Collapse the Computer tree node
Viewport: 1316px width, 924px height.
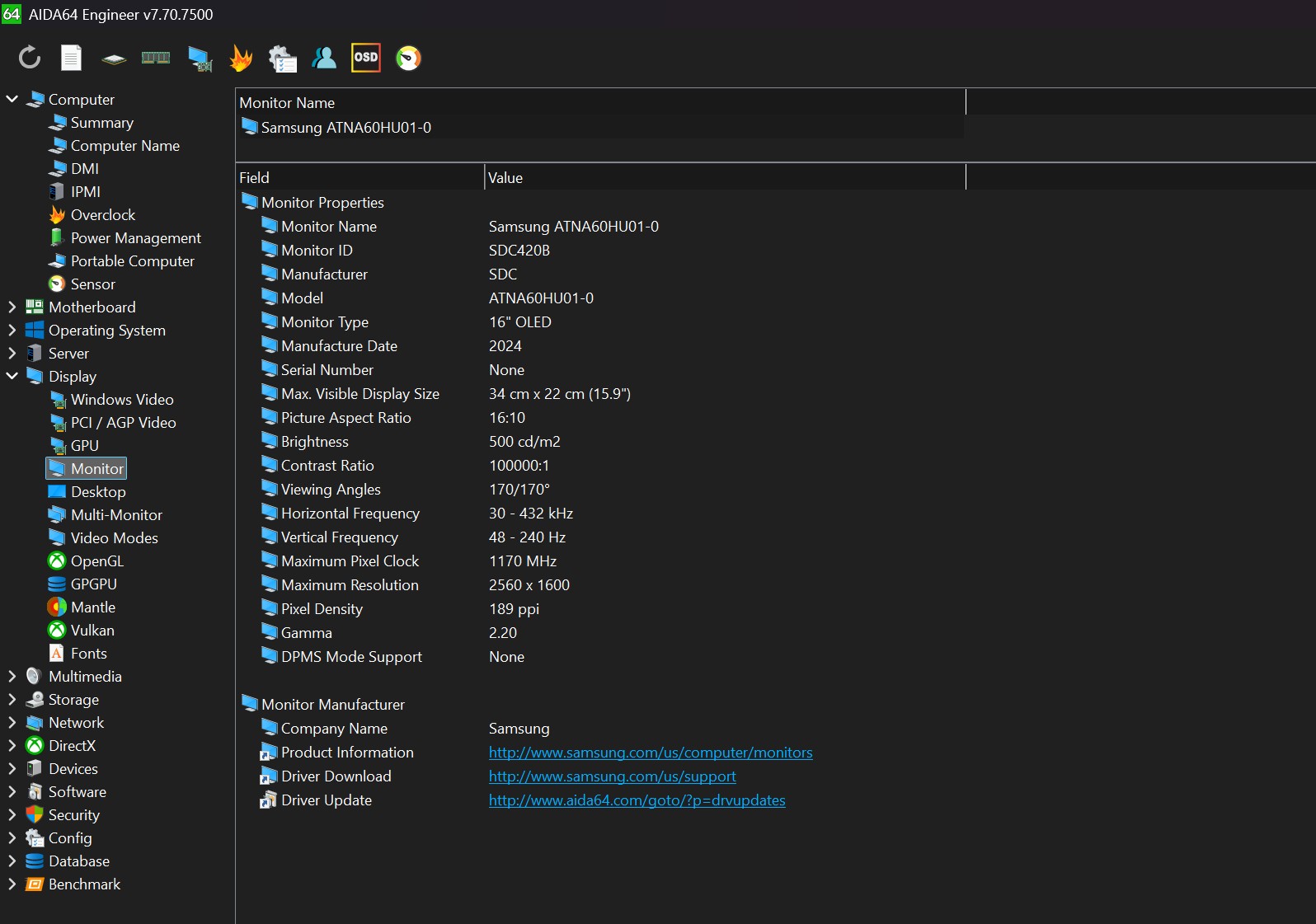[12, 99]
